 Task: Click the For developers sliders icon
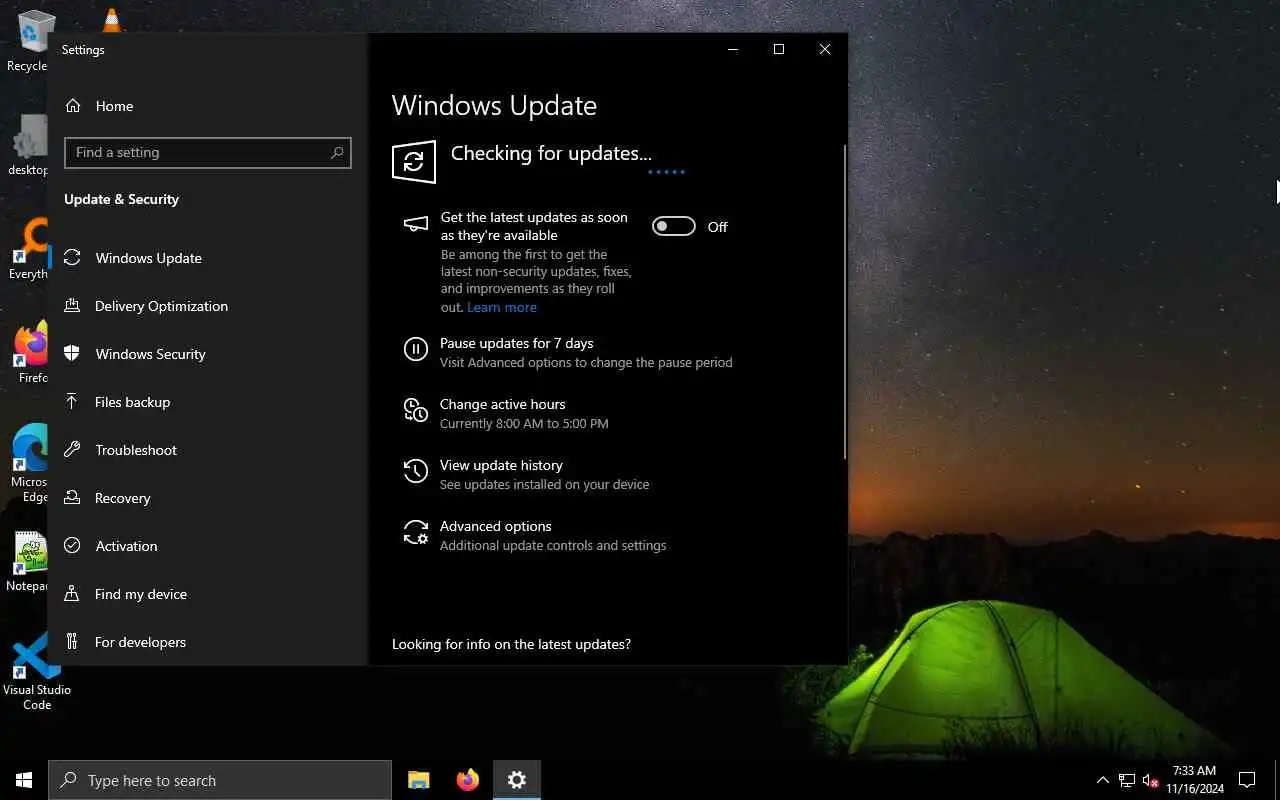pos(72,642)
